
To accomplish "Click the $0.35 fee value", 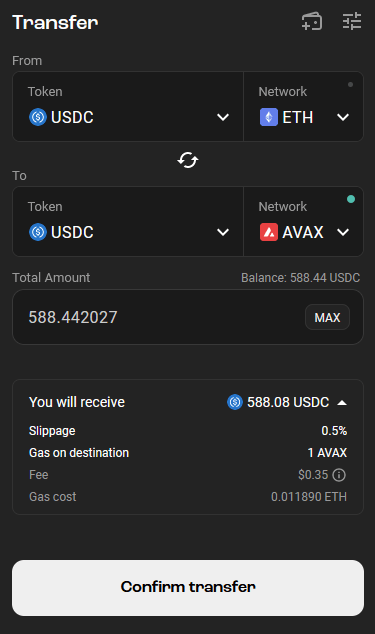I will (x=313, y=475).
